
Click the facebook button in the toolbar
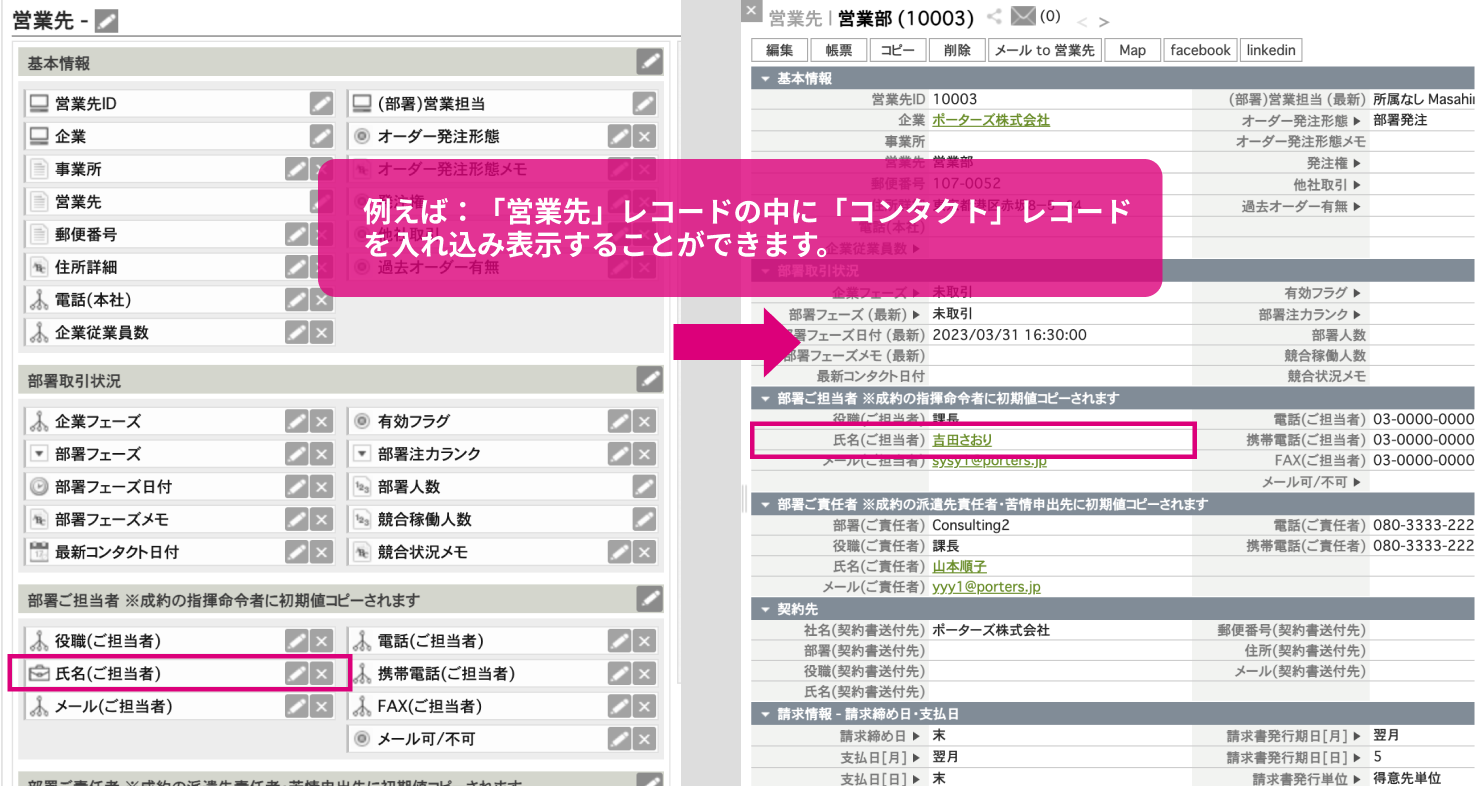1200,49
